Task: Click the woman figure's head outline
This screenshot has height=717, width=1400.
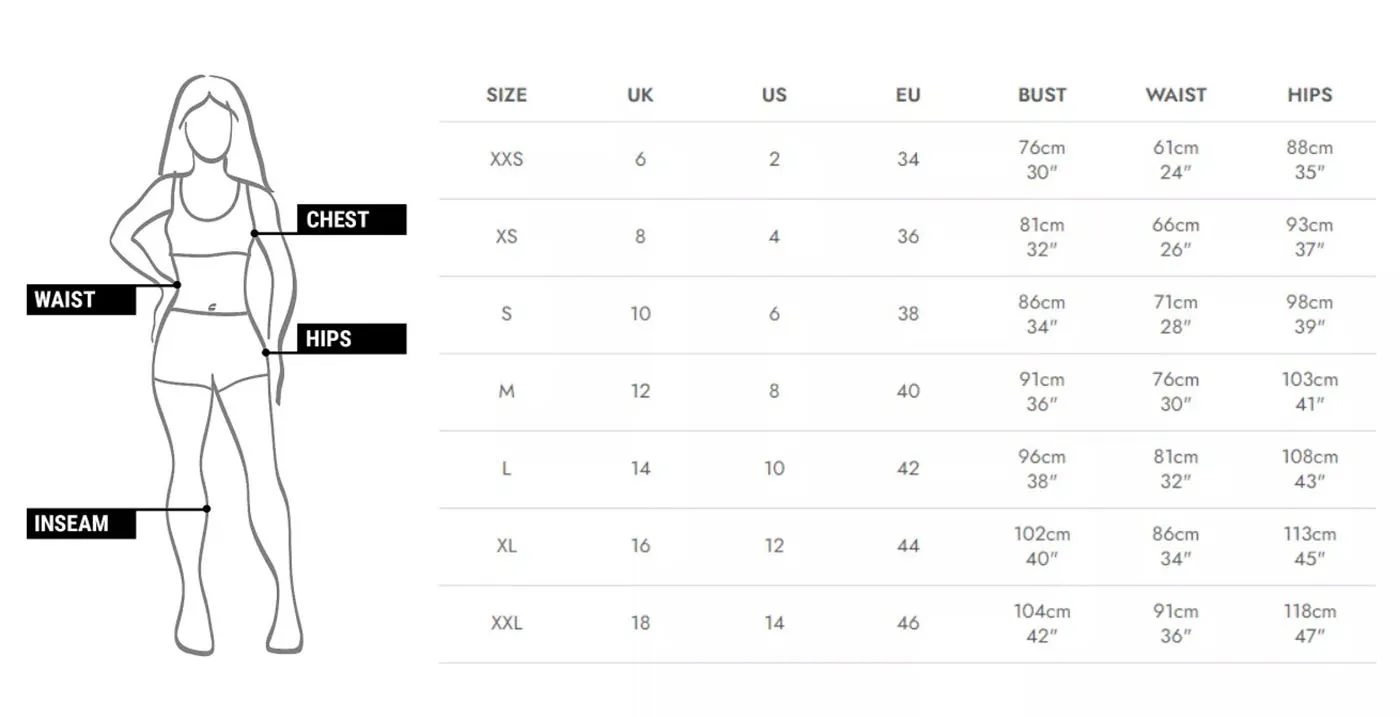Action: pos(210,128)
